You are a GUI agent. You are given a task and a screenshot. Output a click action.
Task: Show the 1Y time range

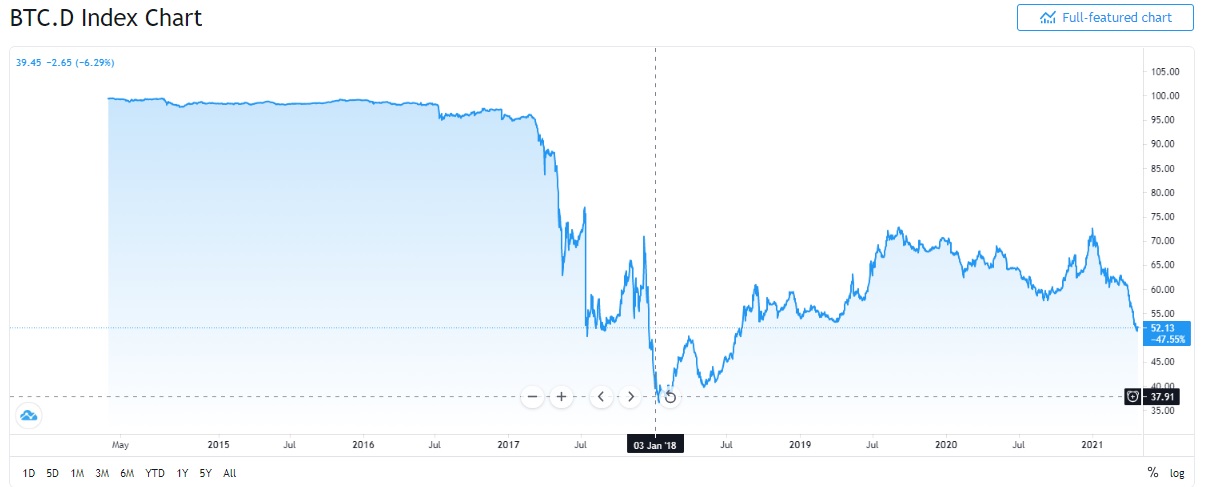coord(182,473)
